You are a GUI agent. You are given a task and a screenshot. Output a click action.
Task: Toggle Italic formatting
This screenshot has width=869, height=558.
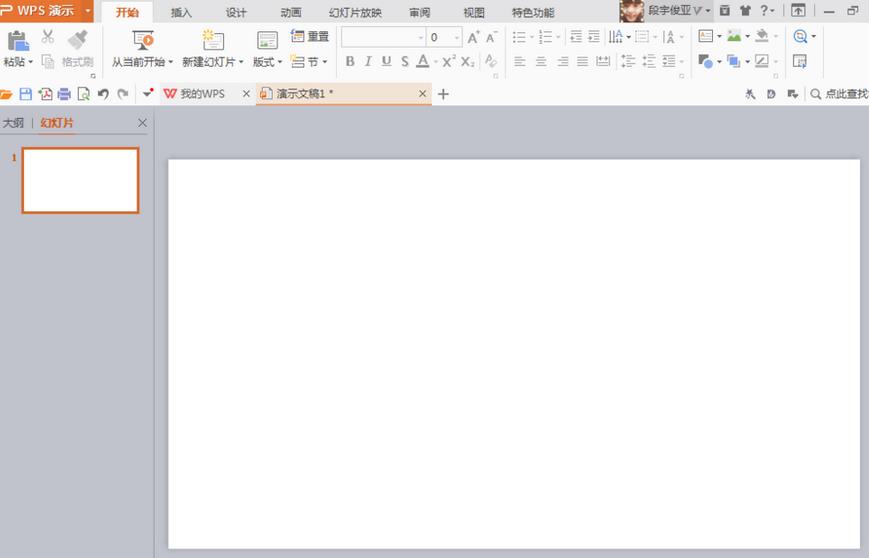tap(368, 62)
